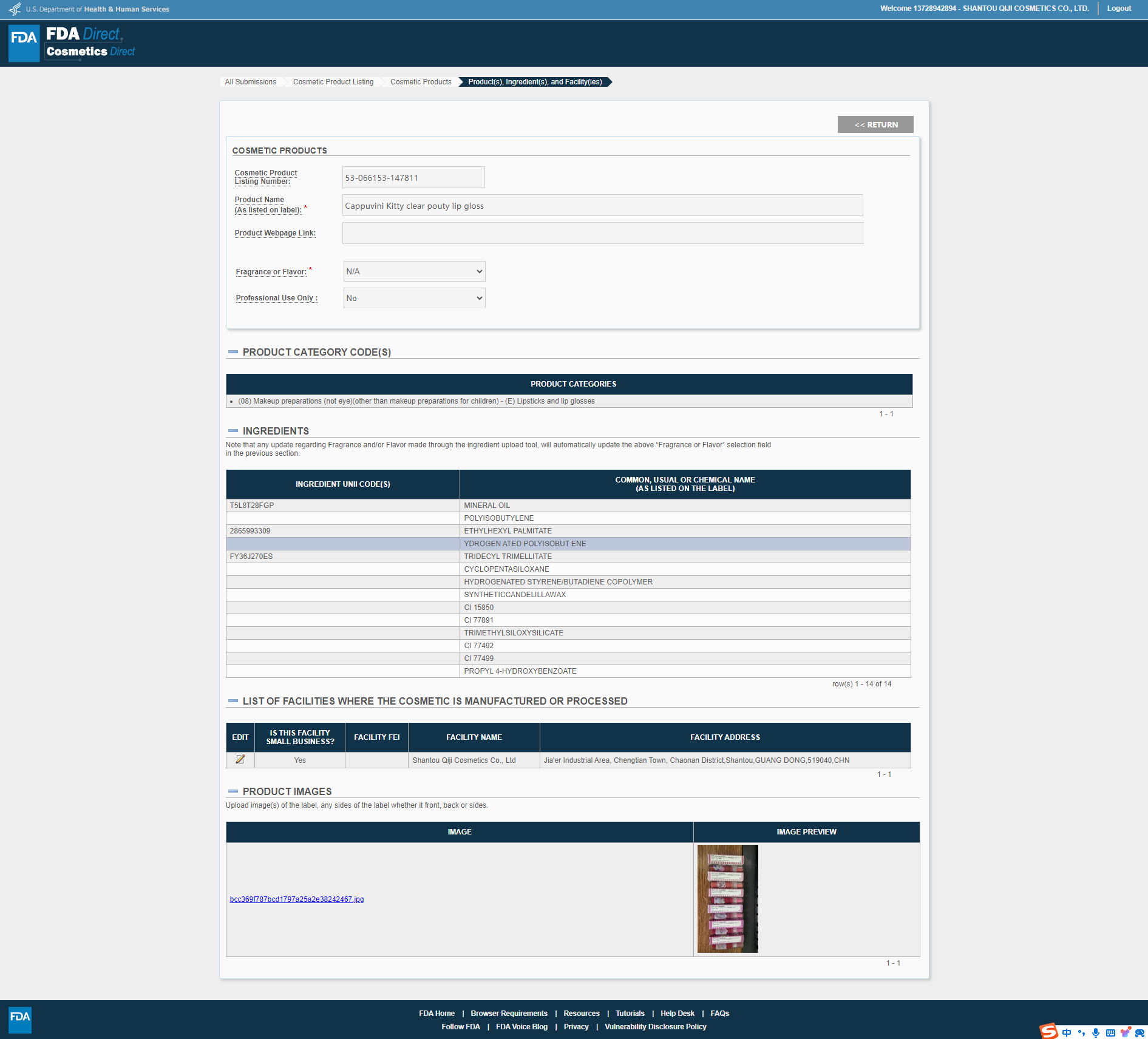Viewport: 1148px width, 1039px height.
Task: Open the soft keyboard icon in input toolbar
Action: tap(1110, 1032)
